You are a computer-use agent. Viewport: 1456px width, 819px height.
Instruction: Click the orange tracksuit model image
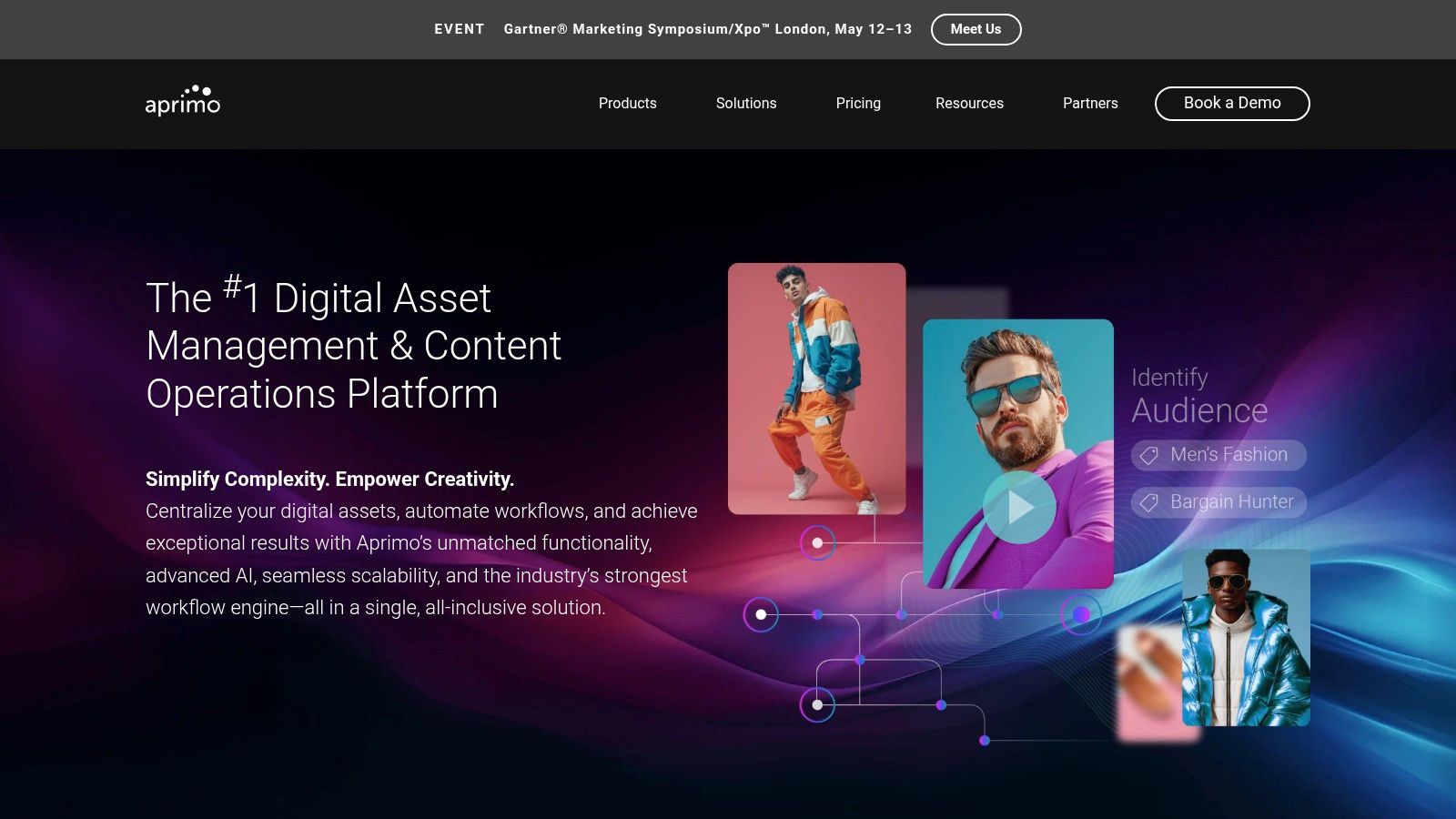817,389
